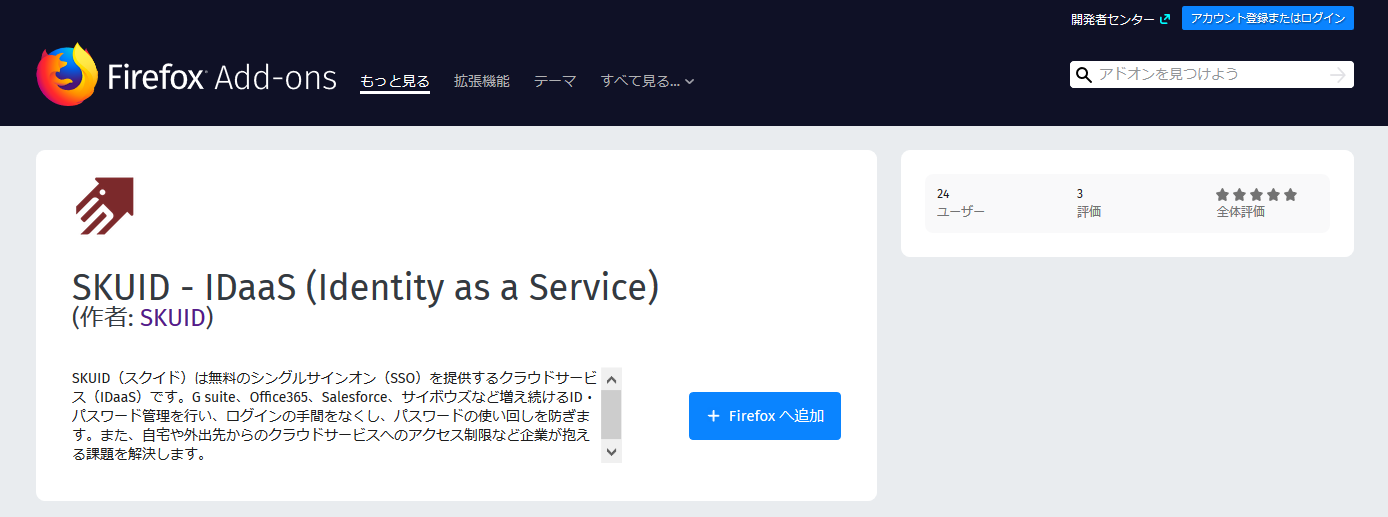Screen dimensions: 1388x517
Task: Click the Firefox Add-ons site title
Action: [221, 78]
